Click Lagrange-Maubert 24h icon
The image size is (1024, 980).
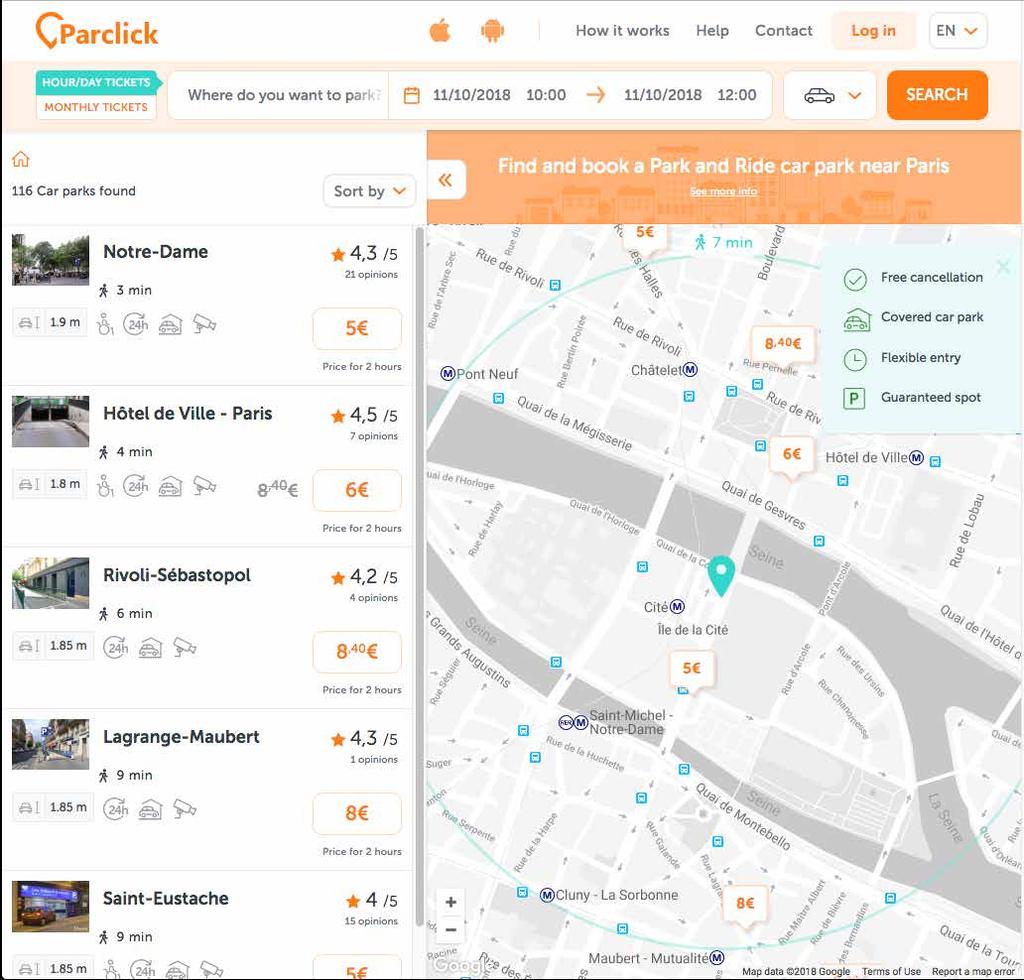pyautogui.click(x=116, y=809)
